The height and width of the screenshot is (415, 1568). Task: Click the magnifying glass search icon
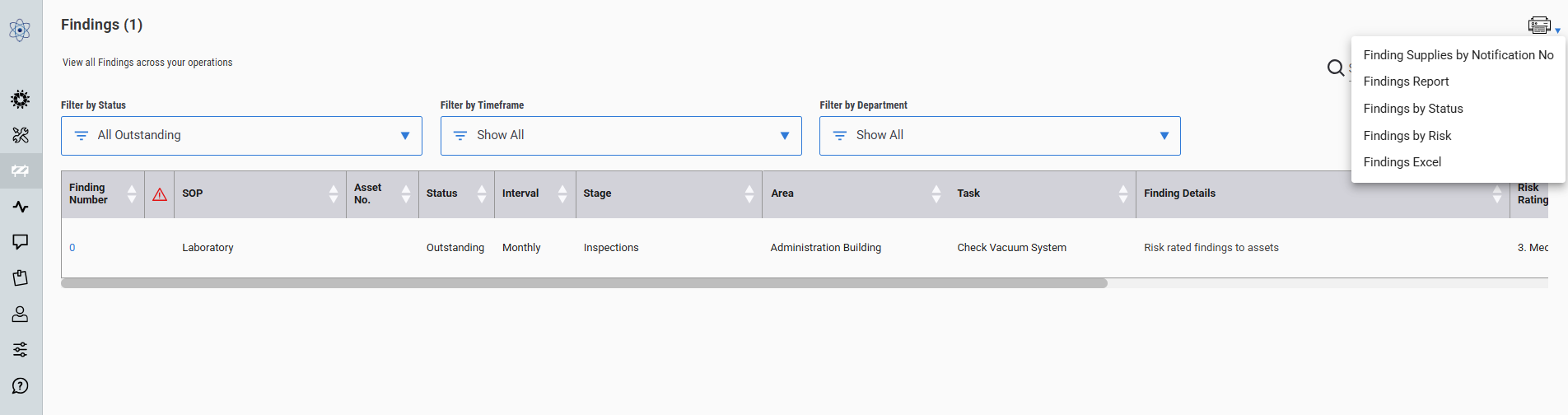tap(1335, 68)
